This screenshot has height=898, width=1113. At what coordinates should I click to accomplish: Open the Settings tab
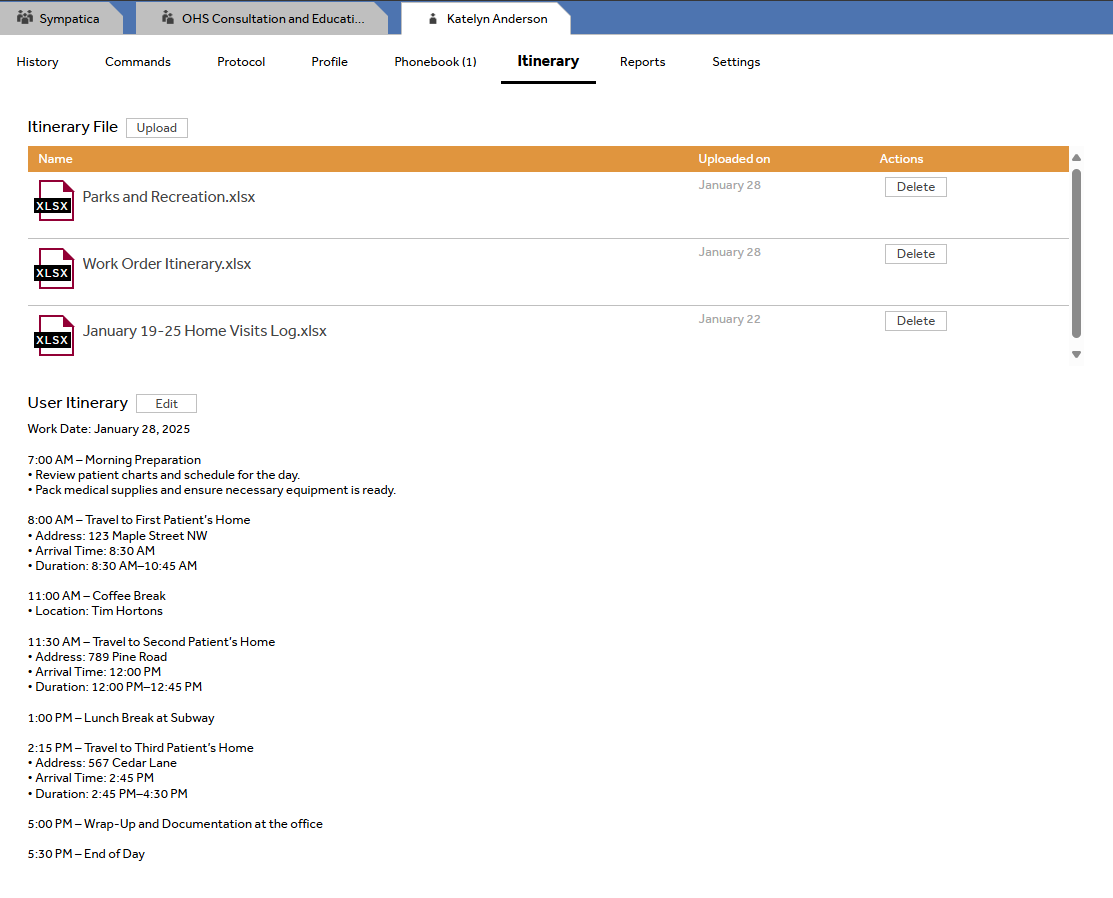pyautogui.click(x=736, y=62)
